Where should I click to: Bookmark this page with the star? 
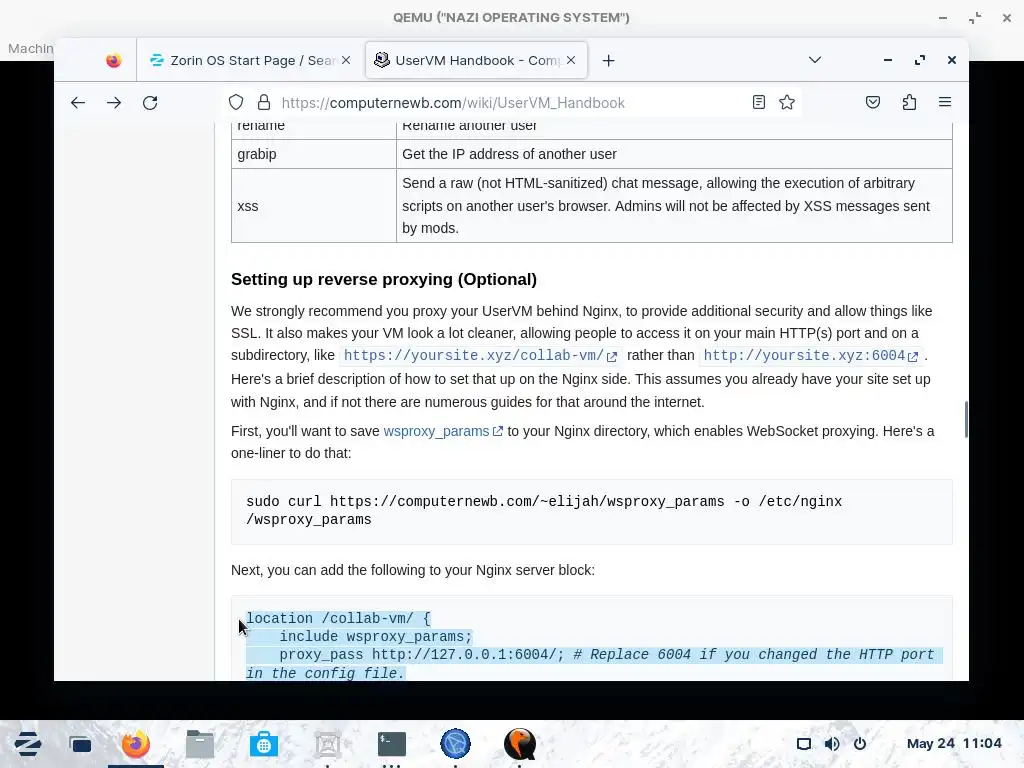pos(787,103)
